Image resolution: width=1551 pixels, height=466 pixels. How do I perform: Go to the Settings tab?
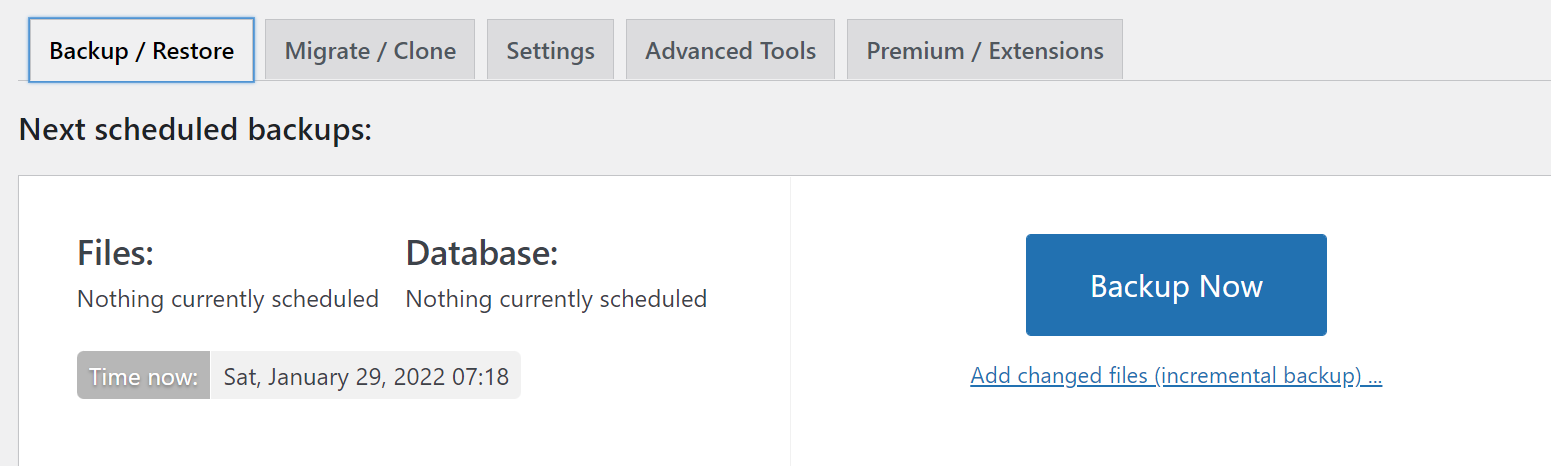pyautogui.click(x=550, y=50)
